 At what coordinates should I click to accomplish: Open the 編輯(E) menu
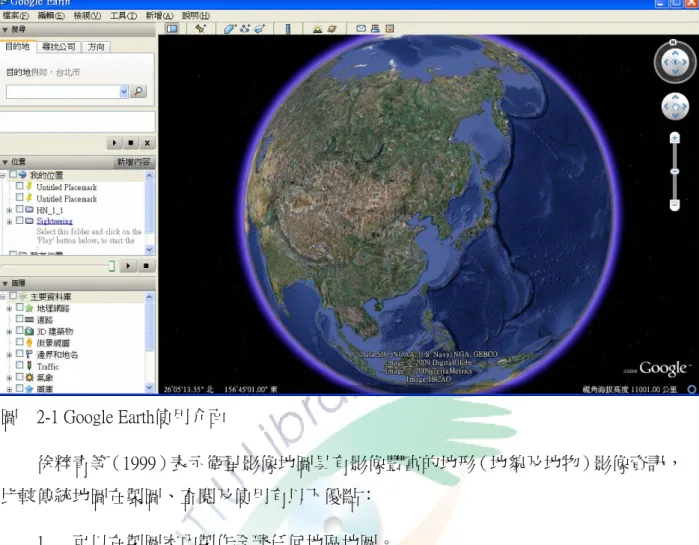51,16
